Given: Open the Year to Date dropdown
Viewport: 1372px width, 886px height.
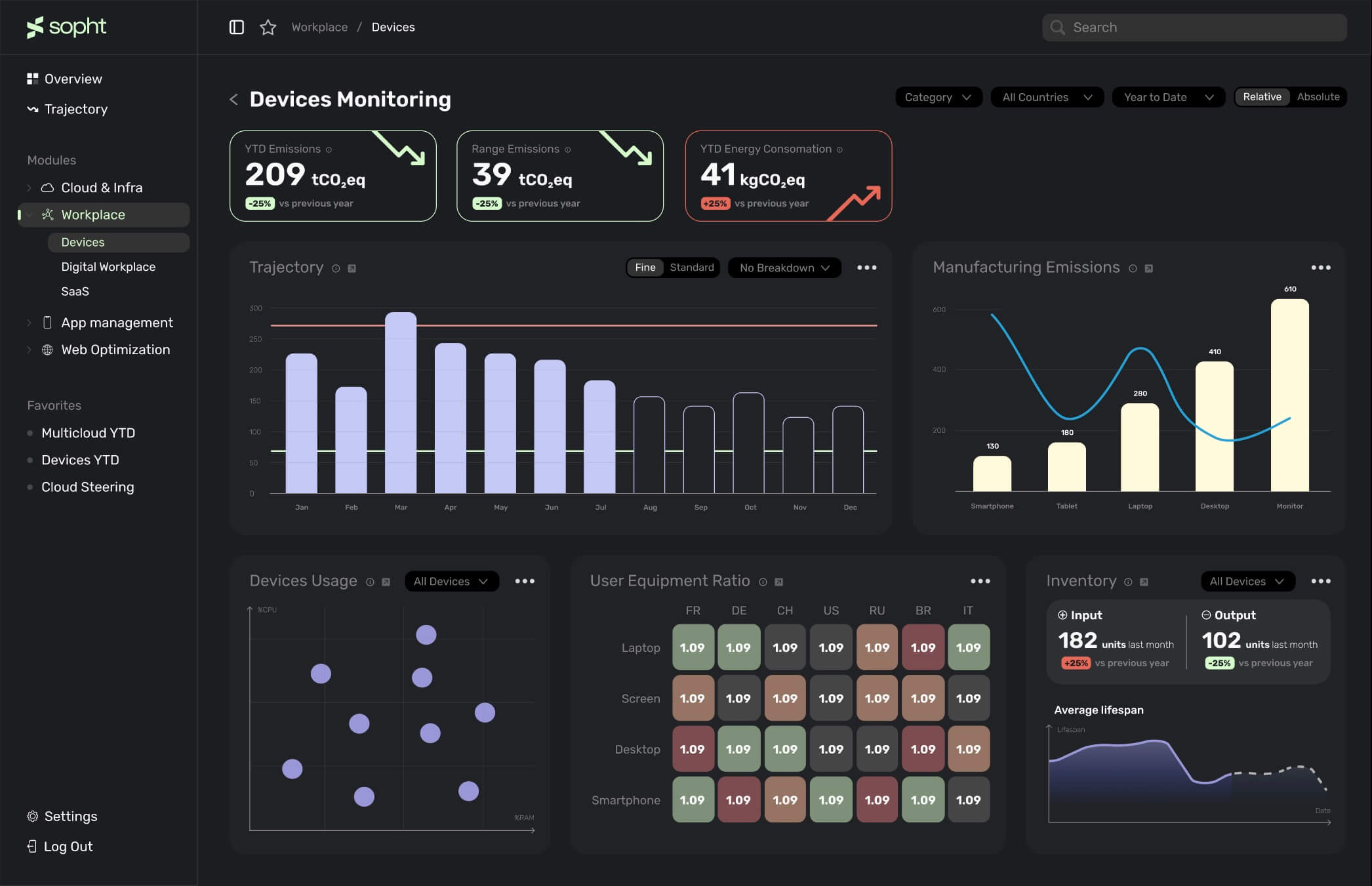Looking at the screenshot, I should tap(1168, 97).
